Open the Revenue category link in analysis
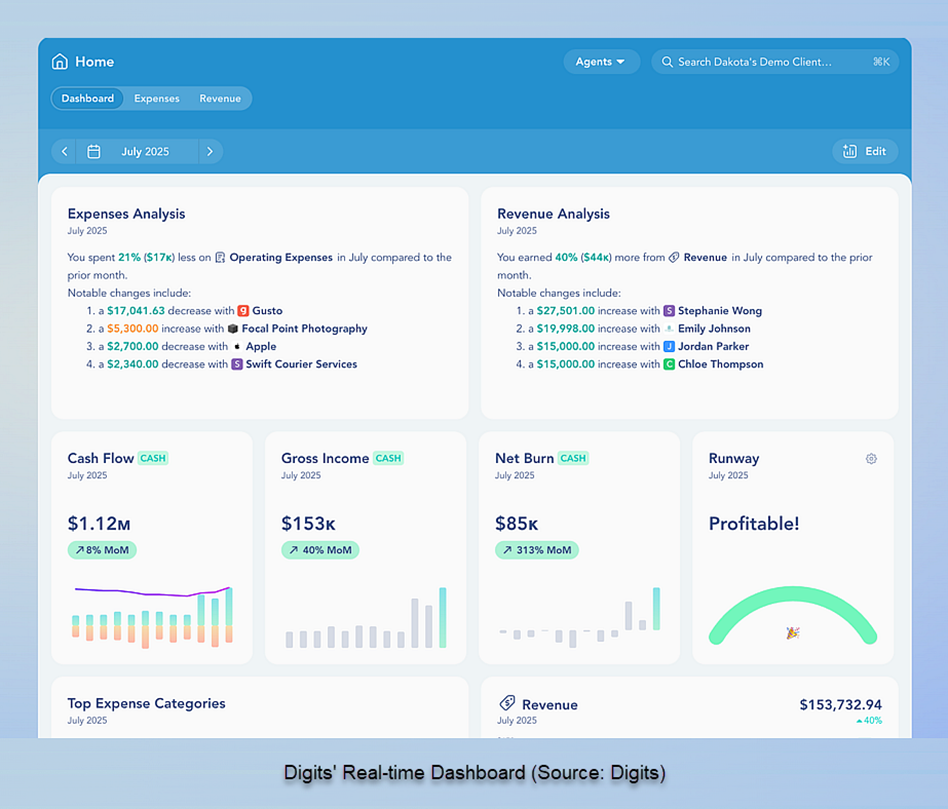The width and height of the screenshot is (948, 809). coord(706,258)
